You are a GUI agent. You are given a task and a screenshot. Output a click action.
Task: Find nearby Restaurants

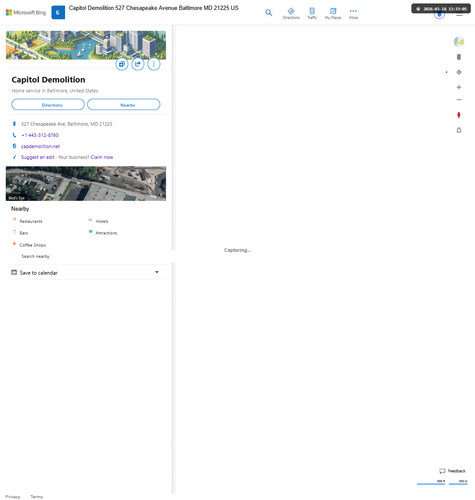[31, 221]
